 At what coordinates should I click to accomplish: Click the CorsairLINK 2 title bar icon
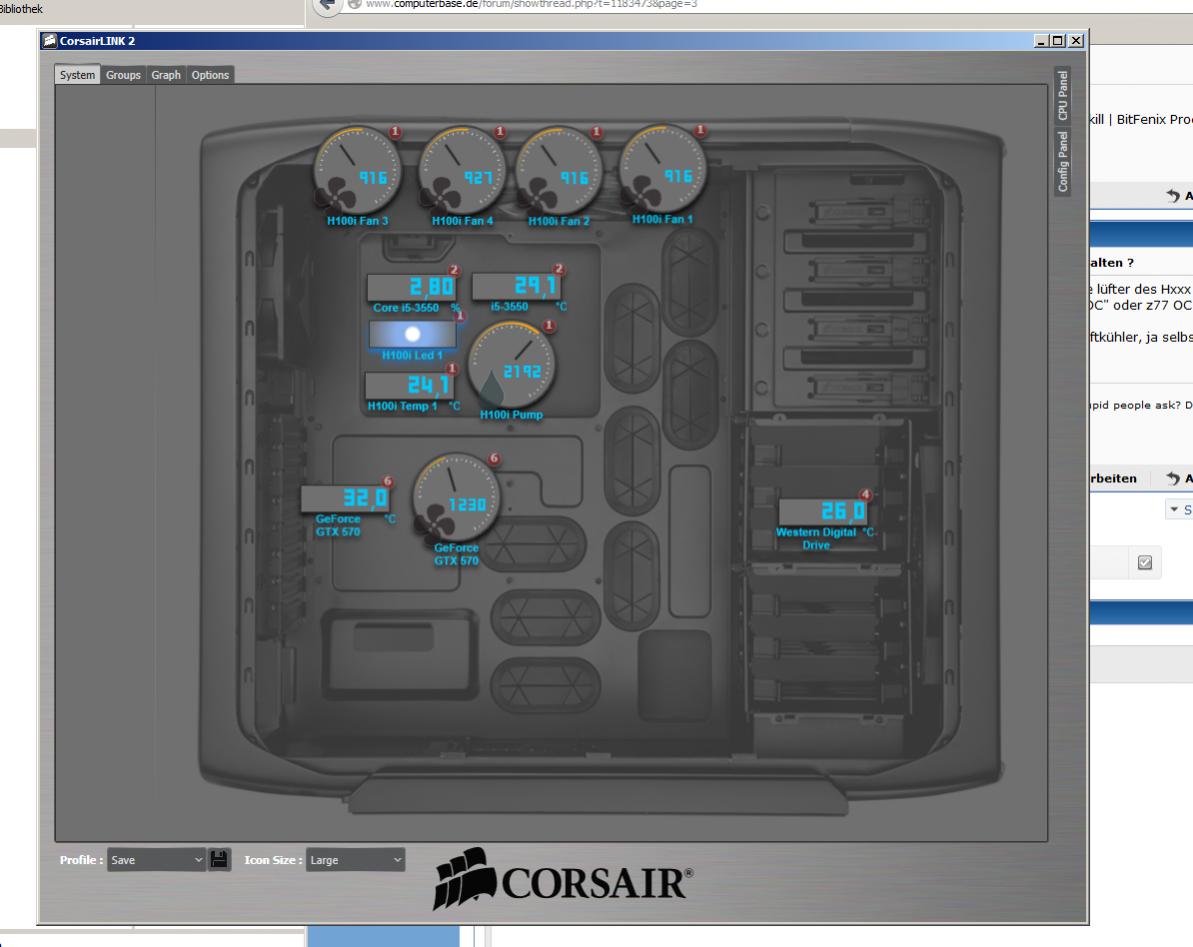pyautogui.click(x=49, y=40)
